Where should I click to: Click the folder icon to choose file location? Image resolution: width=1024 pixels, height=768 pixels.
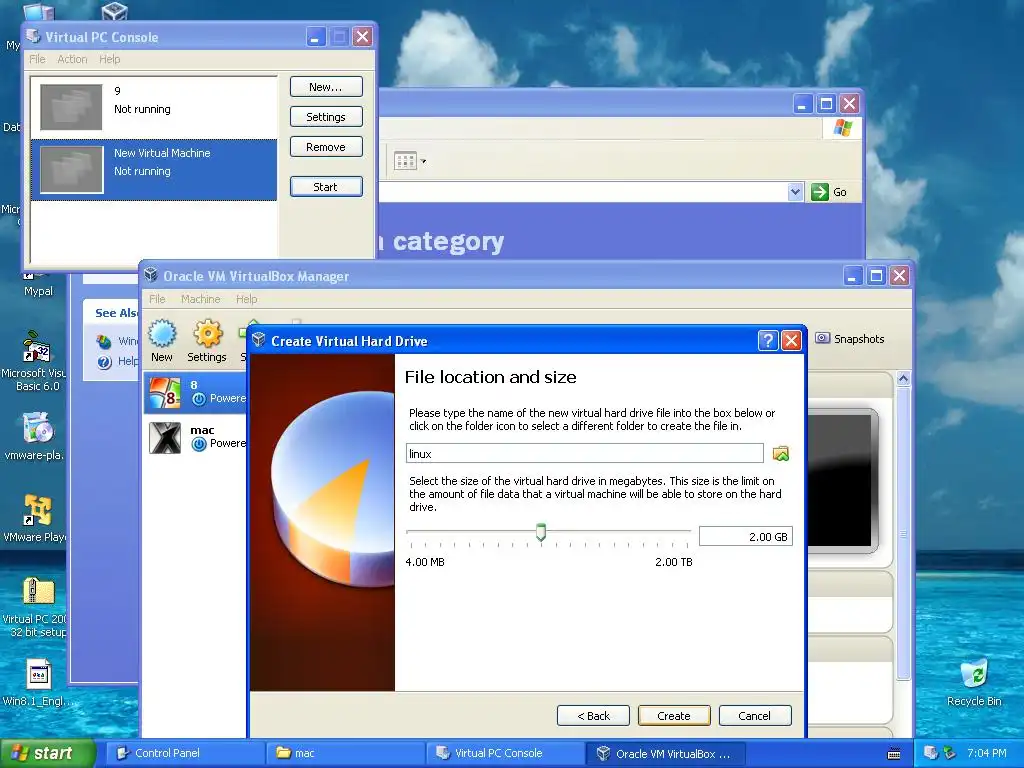coord(780,453)
